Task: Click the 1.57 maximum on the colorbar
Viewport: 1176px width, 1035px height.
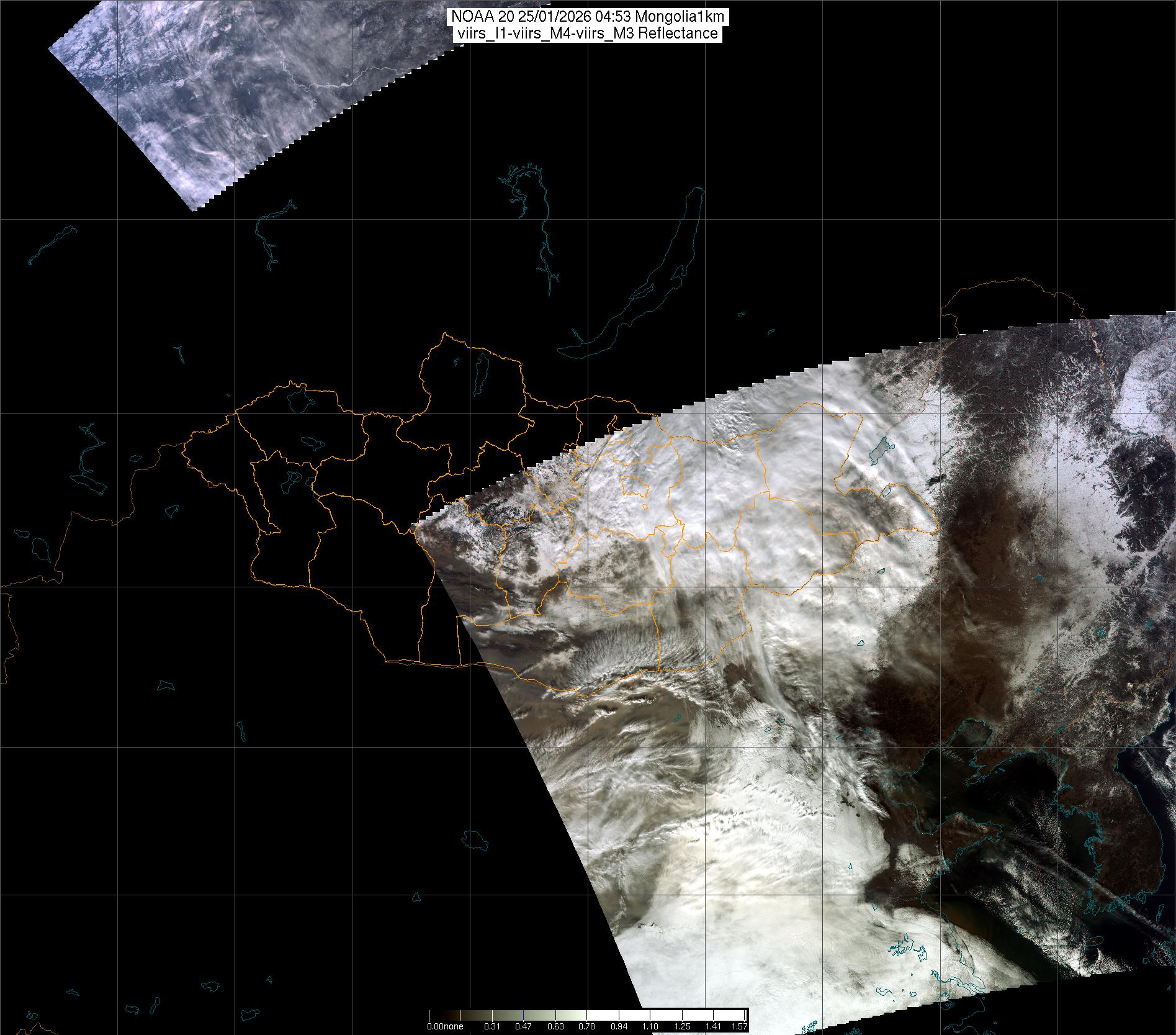Action: click(x=739, y=1027)
